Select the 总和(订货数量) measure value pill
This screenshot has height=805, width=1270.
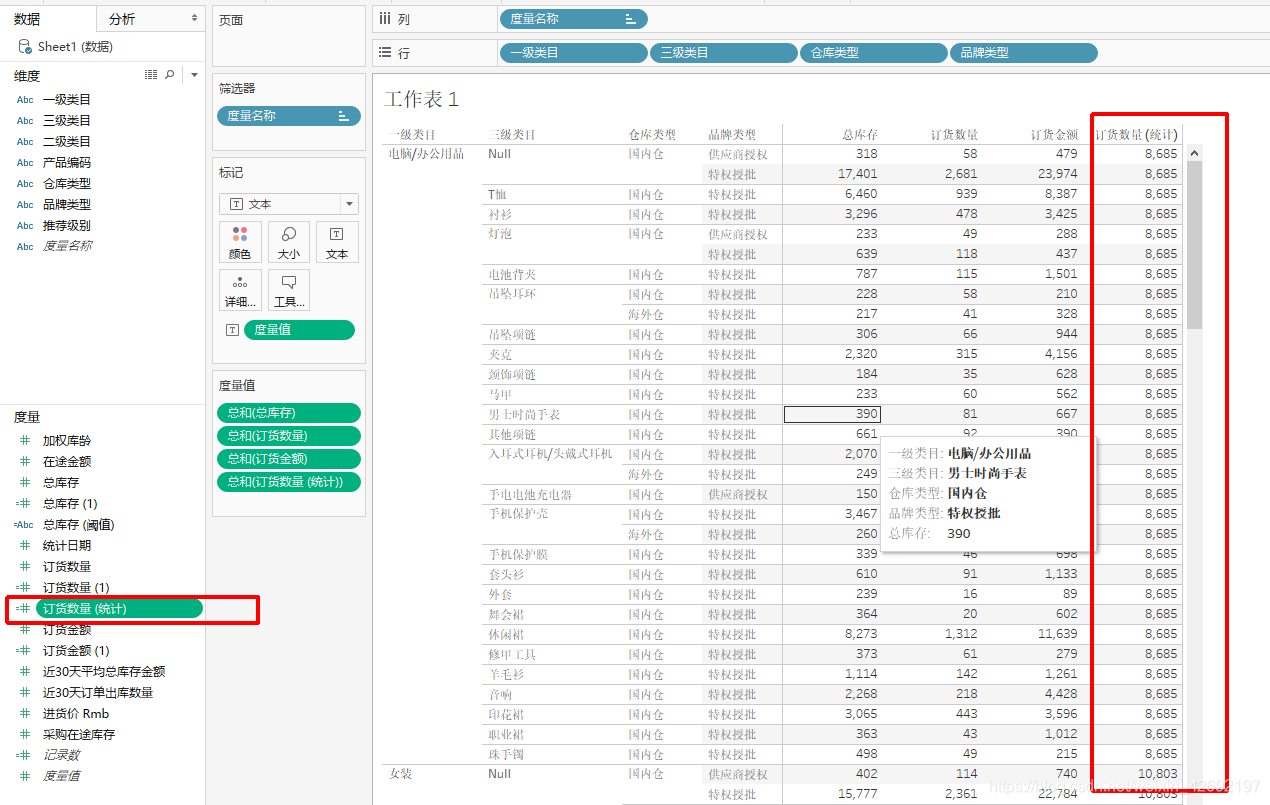coord(288,436)
